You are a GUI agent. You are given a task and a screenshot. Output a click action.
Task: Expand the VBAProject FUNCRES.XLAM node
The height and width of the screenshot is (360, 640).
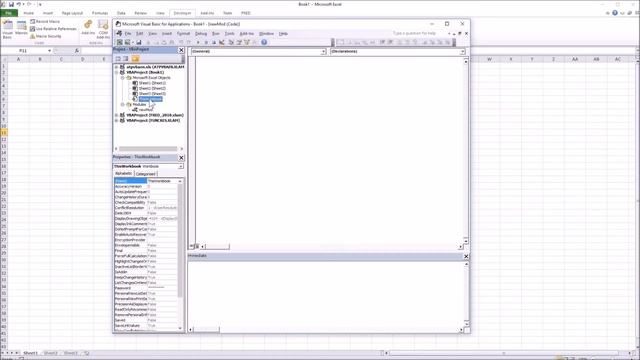point(116,120)
